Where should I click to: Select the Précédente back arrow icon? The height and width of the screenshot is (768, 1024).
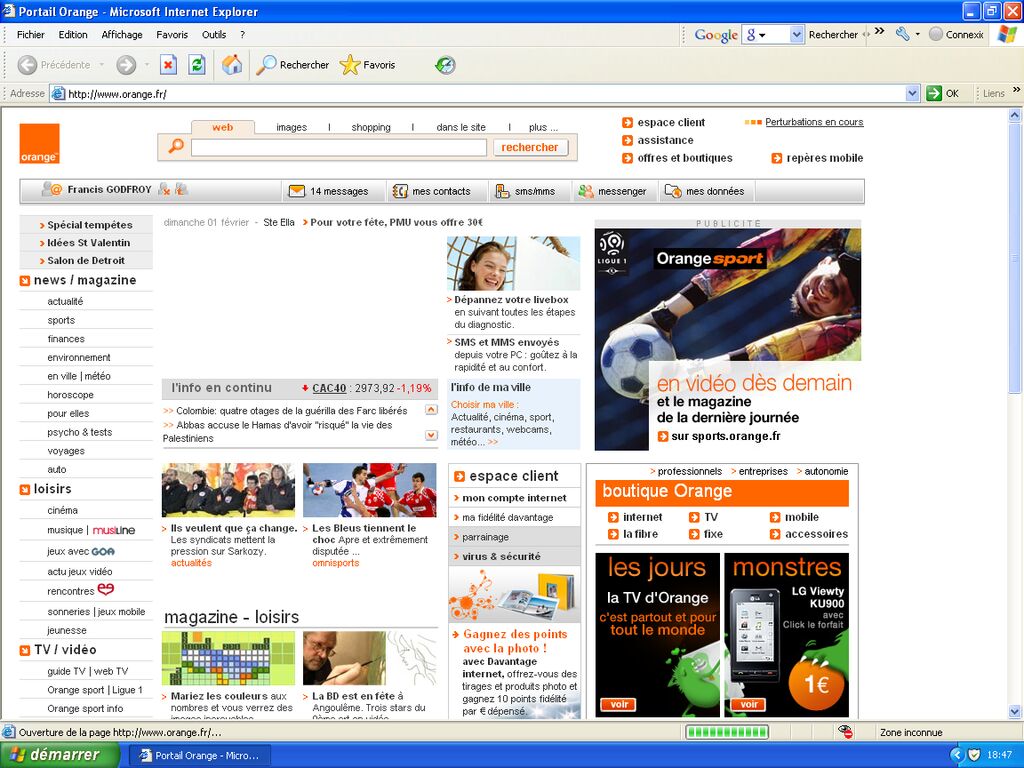point(26,65)
